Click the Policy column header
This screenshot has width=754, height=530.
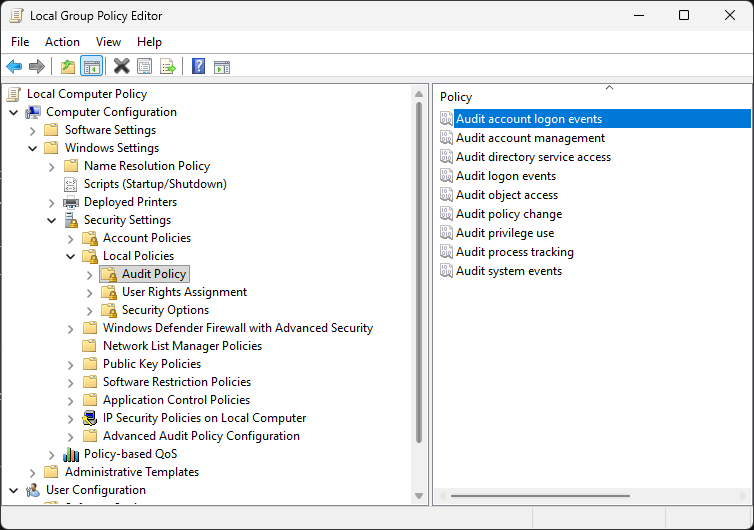coord(456,97)
